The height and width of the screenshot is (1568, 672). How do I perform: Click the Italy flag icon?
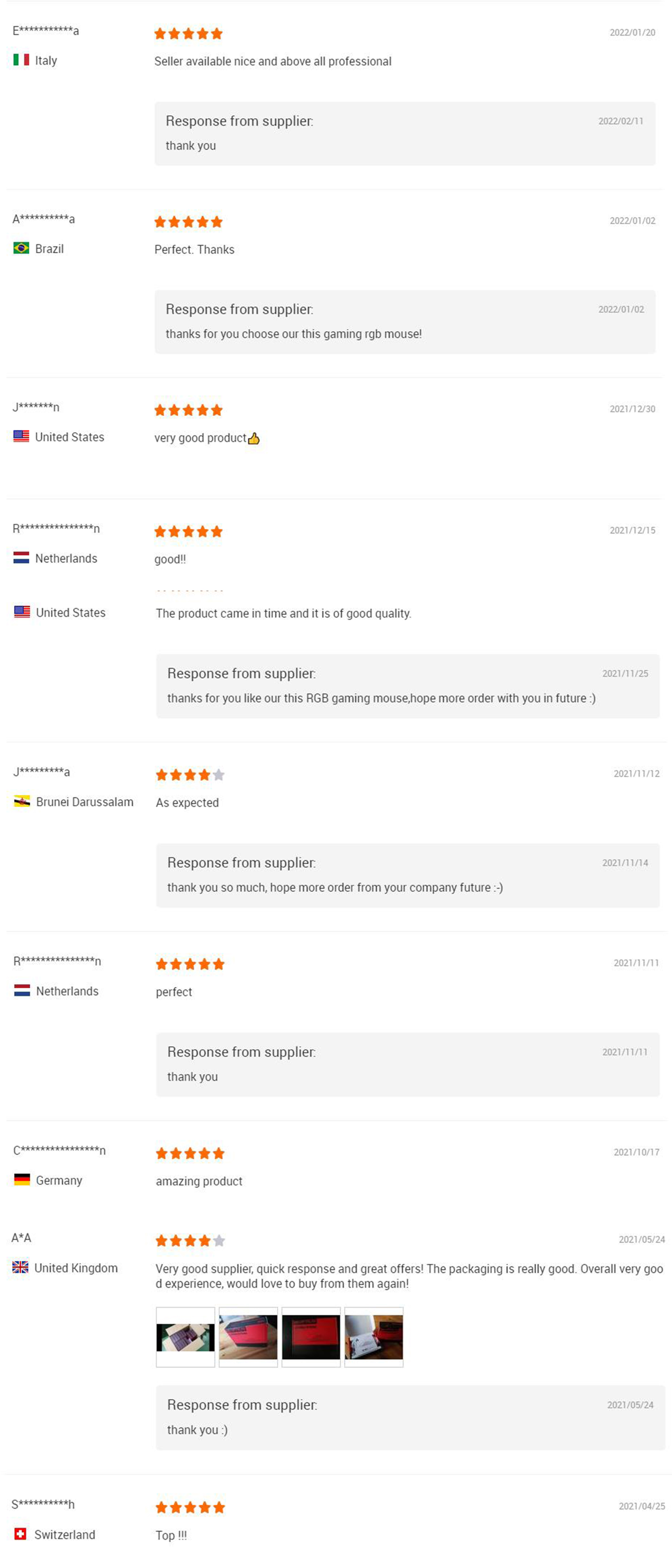22,60
